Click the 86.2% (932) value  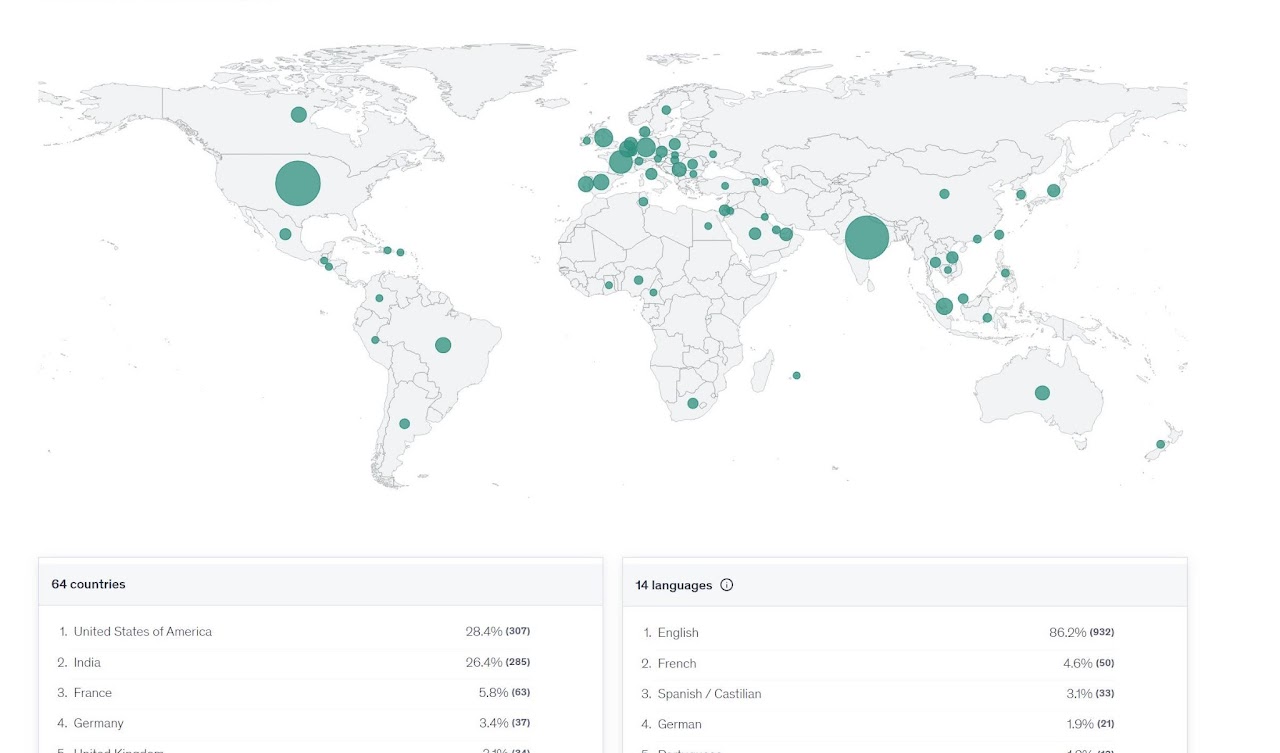click(1081, 632)
